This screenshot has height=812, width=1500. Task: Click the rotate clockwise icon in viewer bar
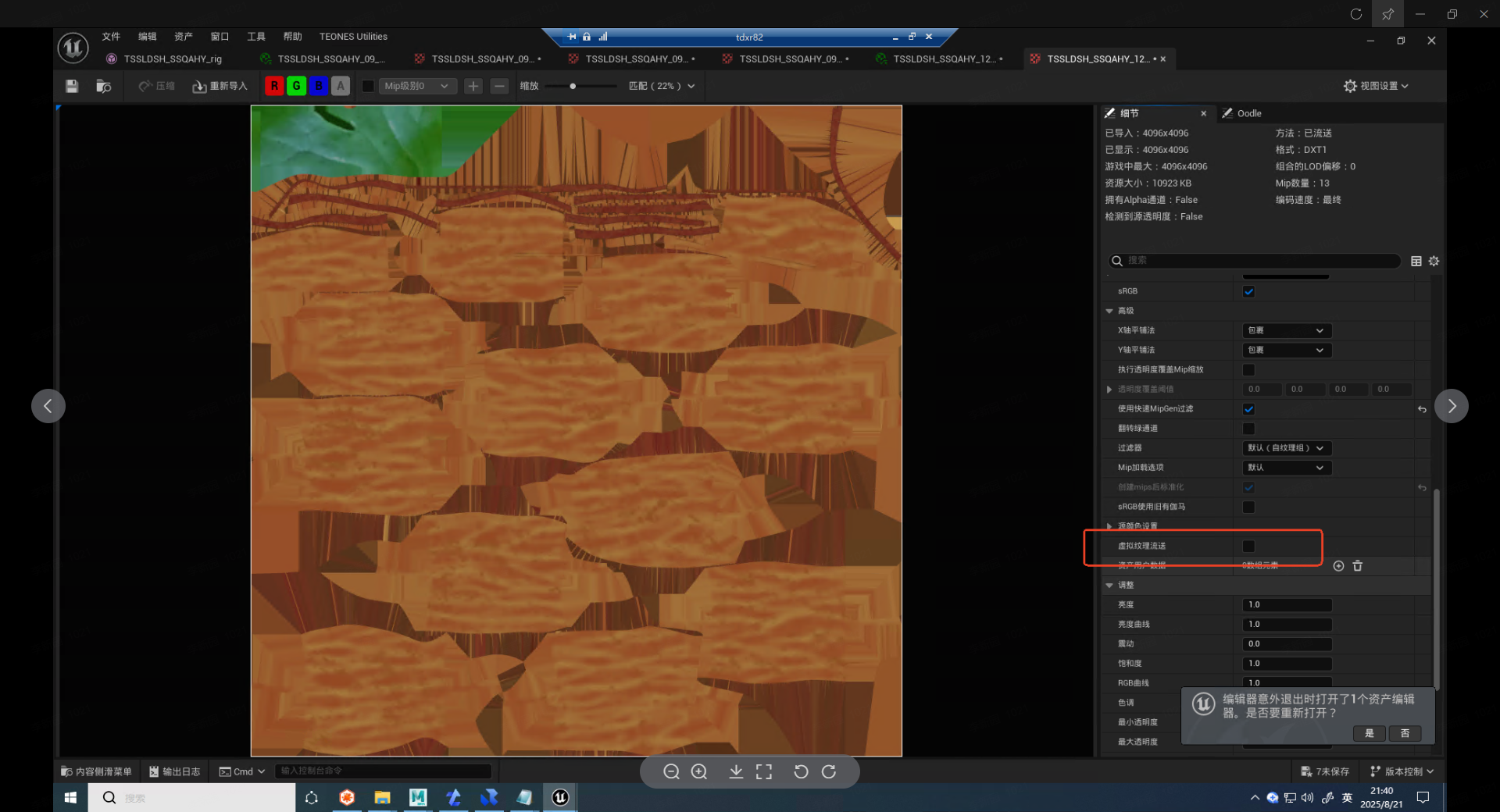click(829, 771)
